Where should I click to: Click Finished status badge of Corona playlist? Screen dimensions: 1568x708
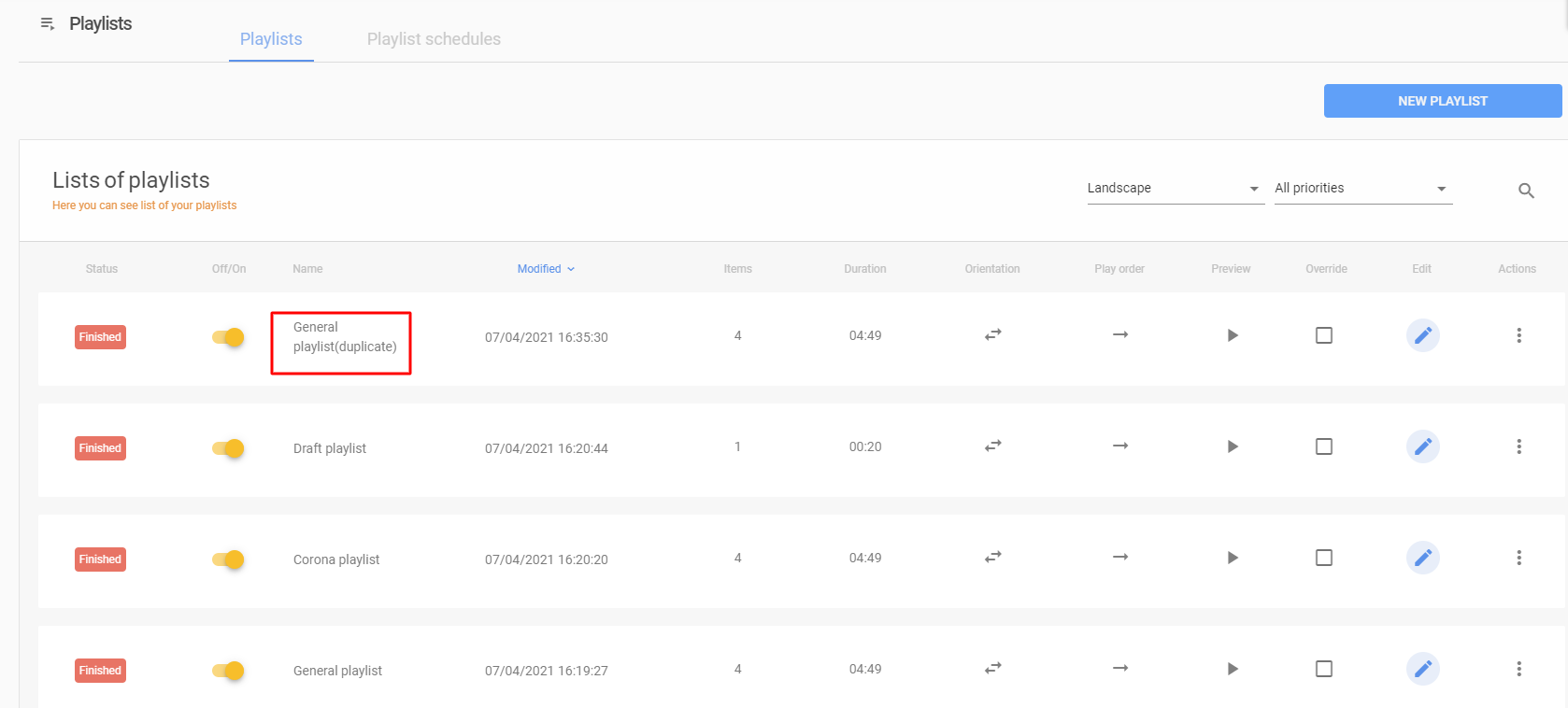pos(100,559)
